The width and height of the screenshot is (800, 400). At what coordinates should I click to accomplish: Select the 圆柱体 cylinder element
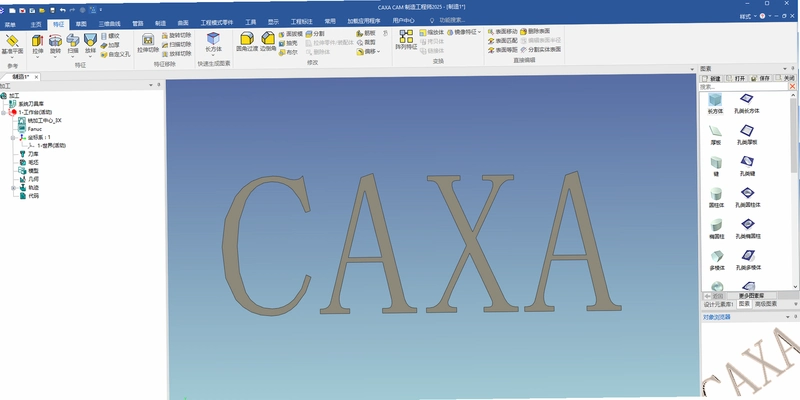716,198
